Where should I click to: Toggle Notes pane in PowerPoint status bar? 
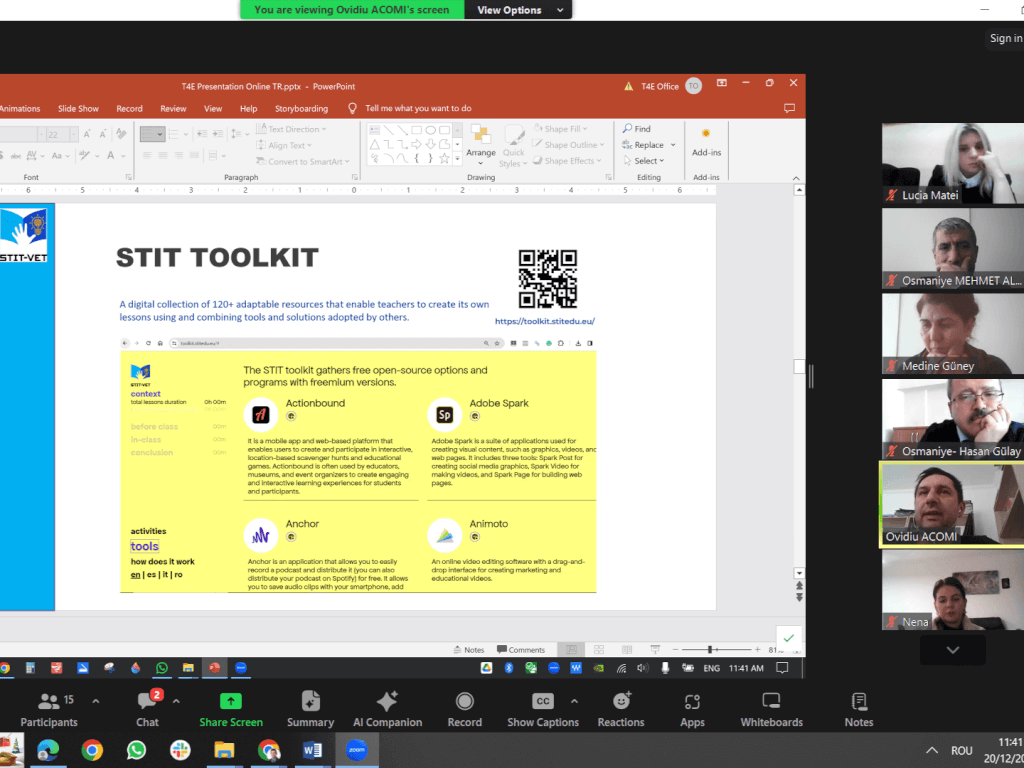tap(469, 650)
